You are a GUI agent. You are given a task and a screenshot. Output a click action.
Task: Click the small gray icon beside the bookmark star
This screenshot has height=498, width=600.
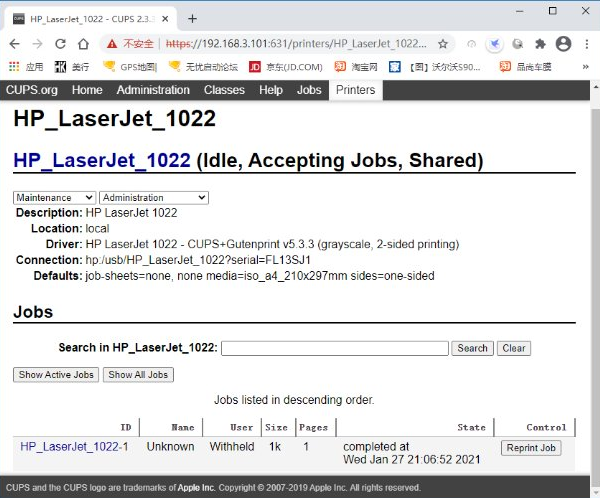point(471,44)
